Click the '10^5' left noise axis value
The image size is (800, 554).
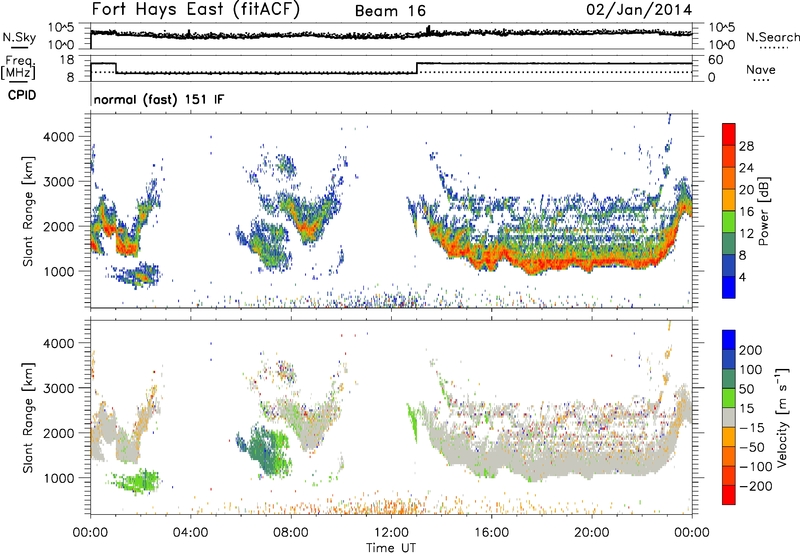61,27
